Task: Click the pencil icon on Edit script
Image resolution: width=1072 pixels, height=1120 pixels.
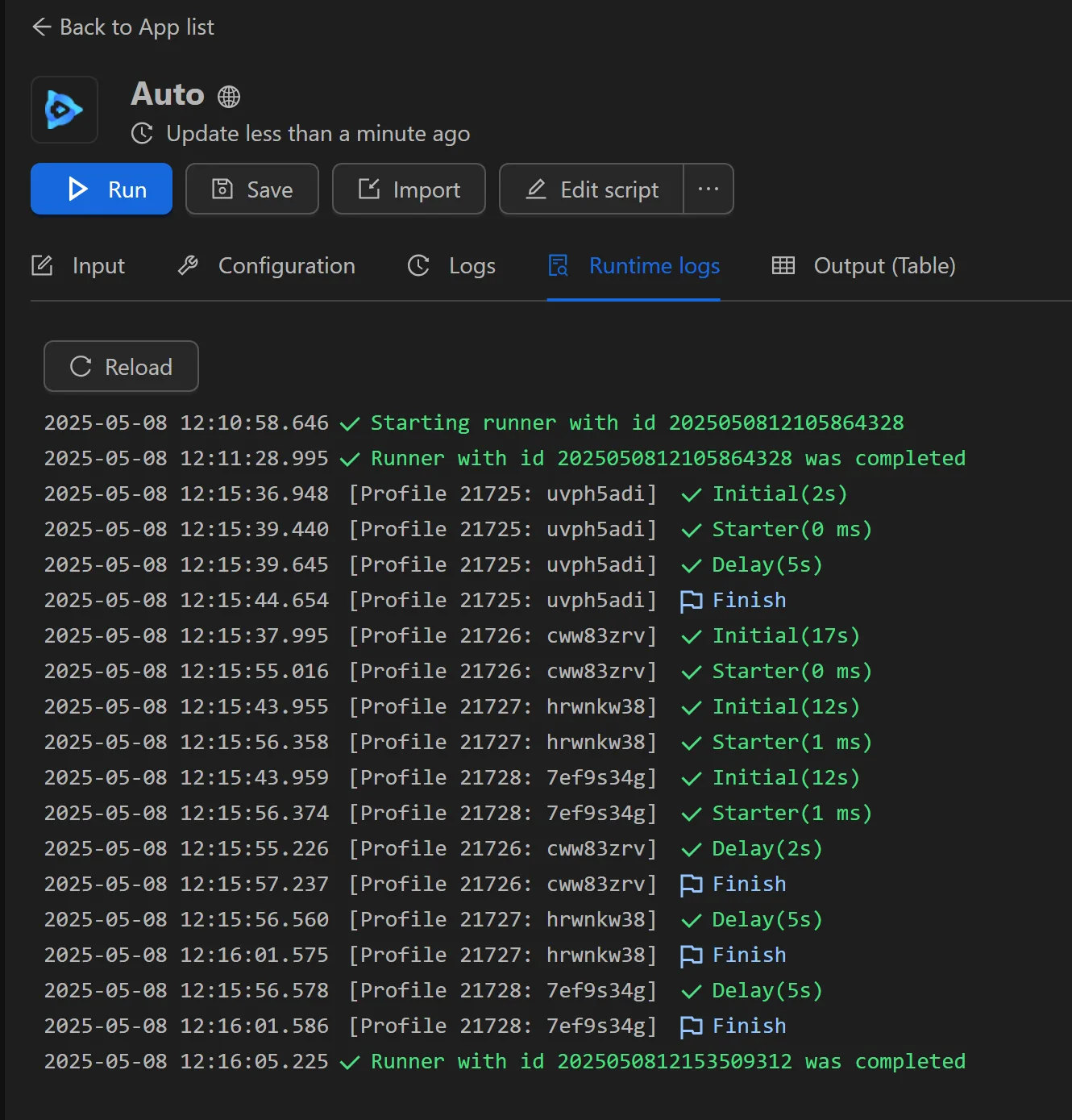Action: (x=536, y=189)
